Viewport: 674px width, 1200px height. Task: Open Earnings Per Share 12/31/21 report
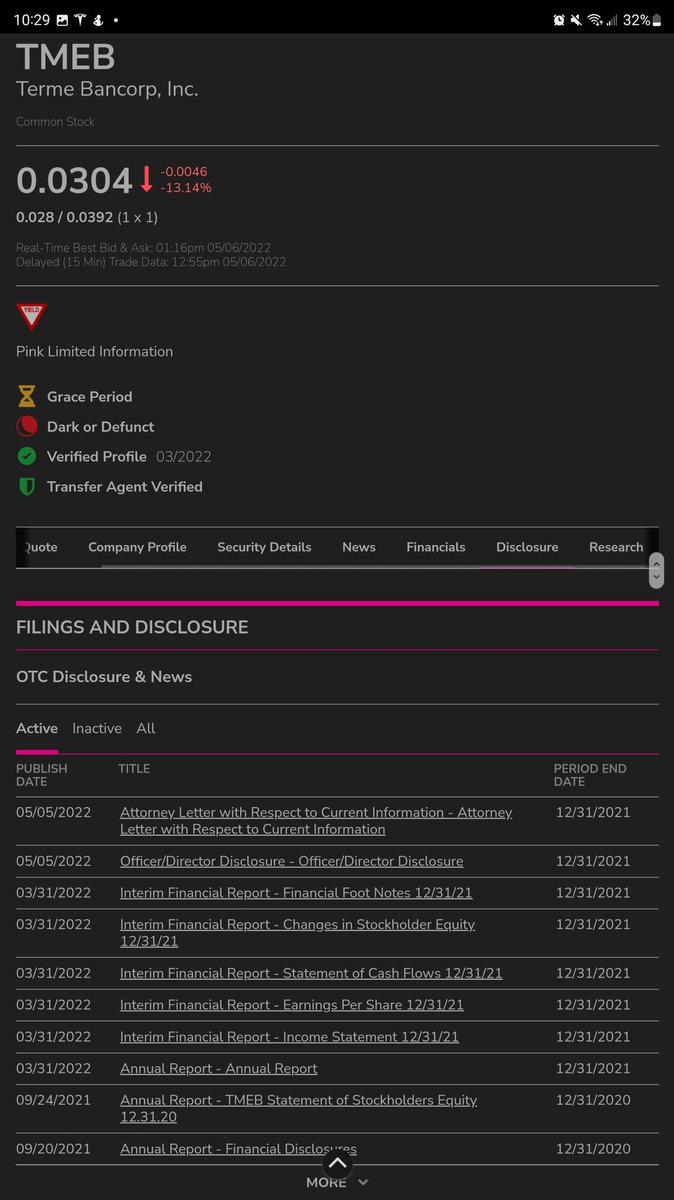pyautogui.click(x=292, y=1005)
